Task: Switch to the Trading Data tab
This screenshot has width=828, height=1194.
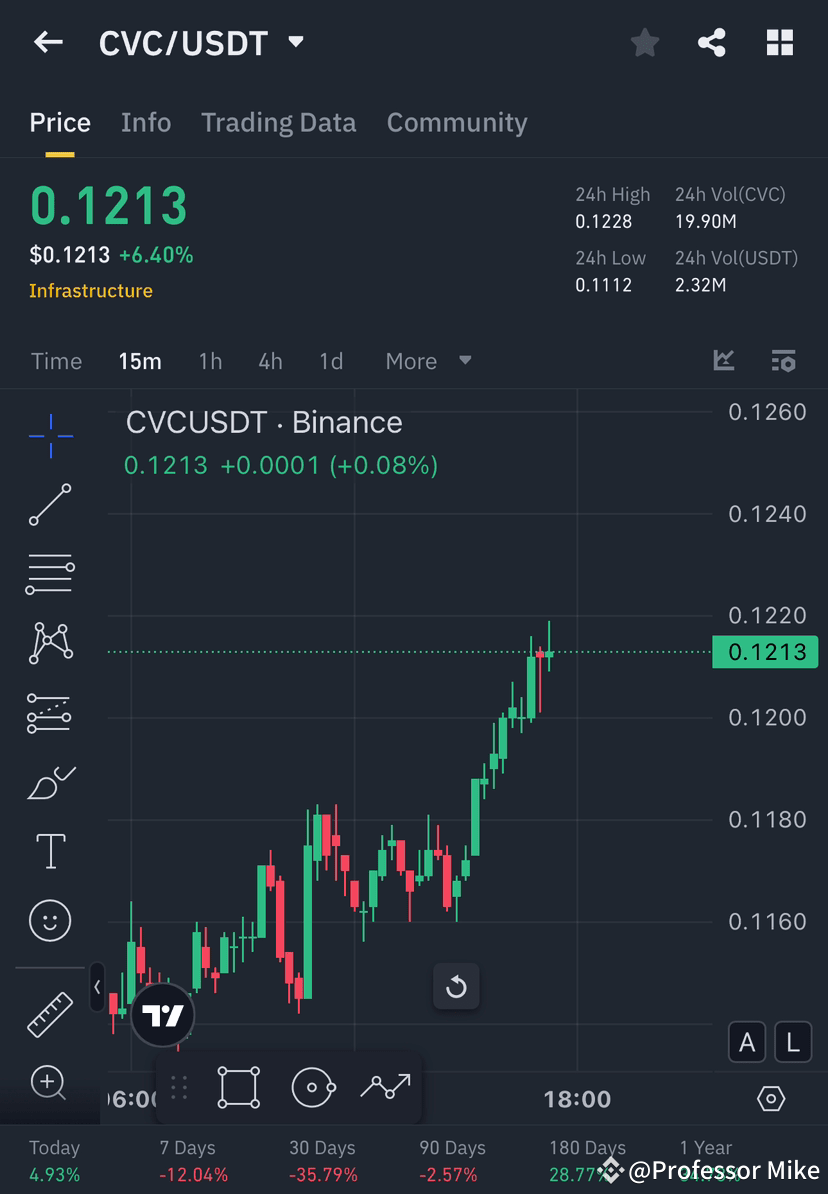Action: pyautogui.click(x=279, y=122)
